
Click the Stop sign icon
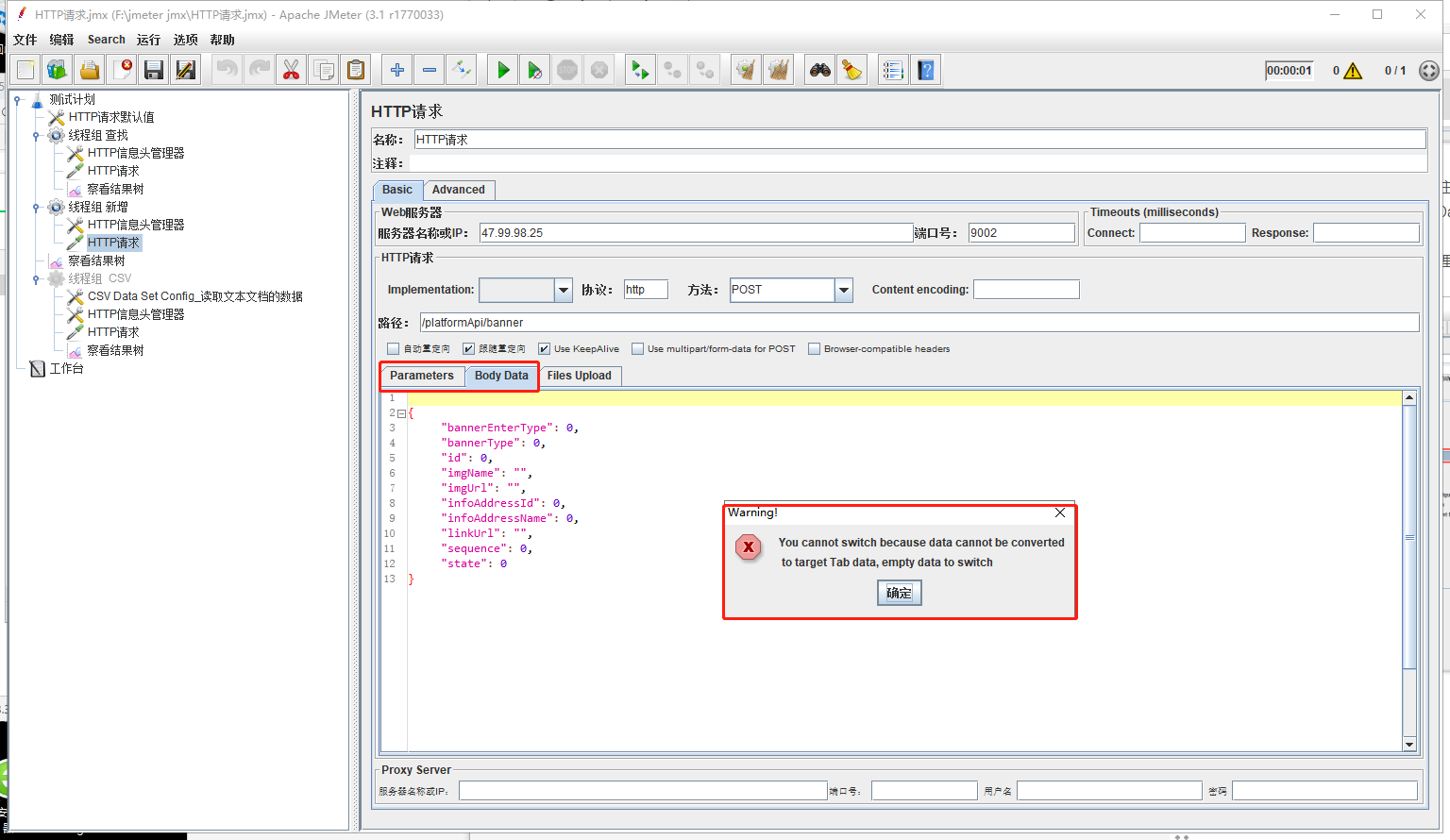click(566, 70)
